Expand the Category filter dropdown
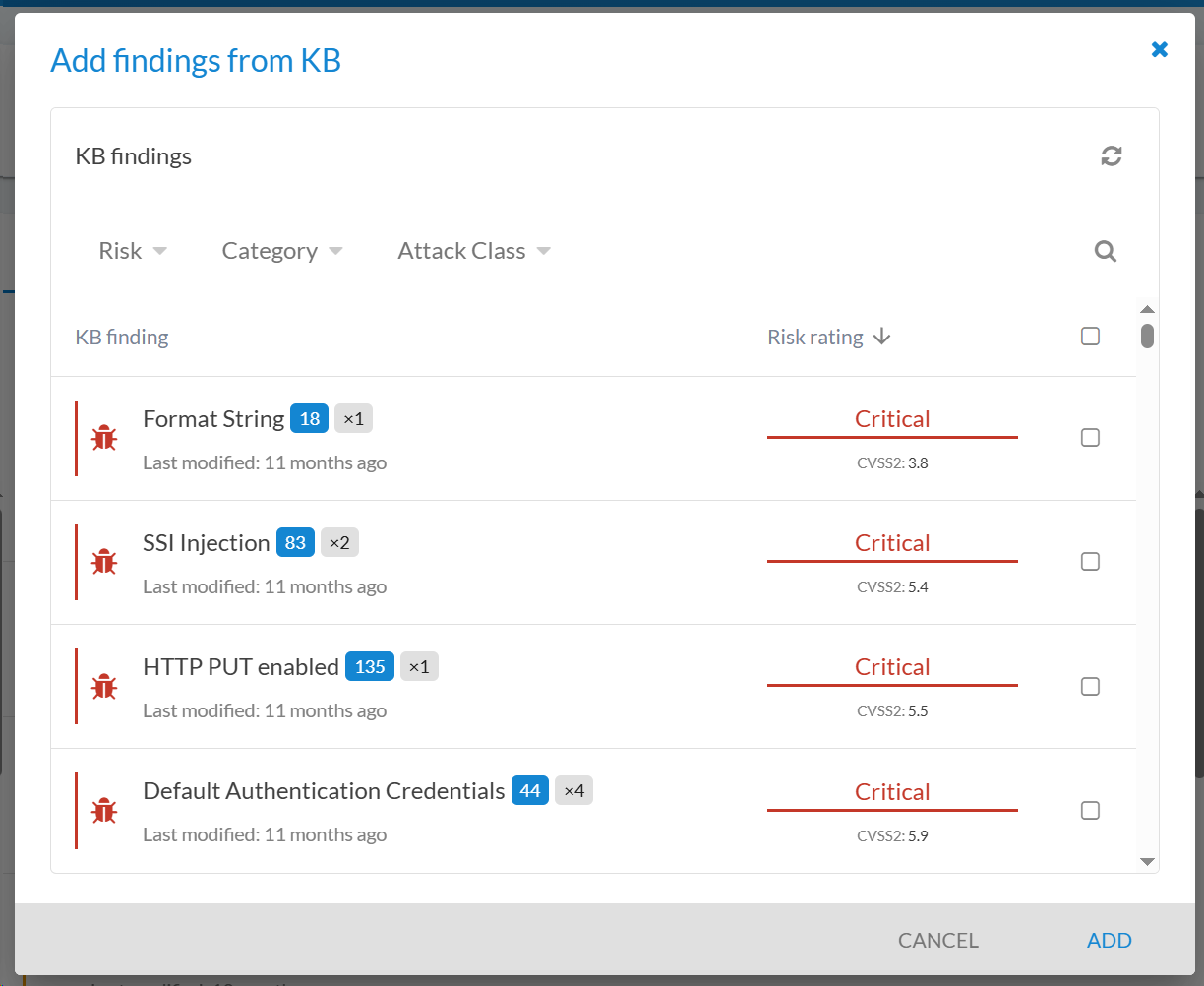Viewport: 1204px width, 986px height. pyautogui.click(x=281, y=252)
